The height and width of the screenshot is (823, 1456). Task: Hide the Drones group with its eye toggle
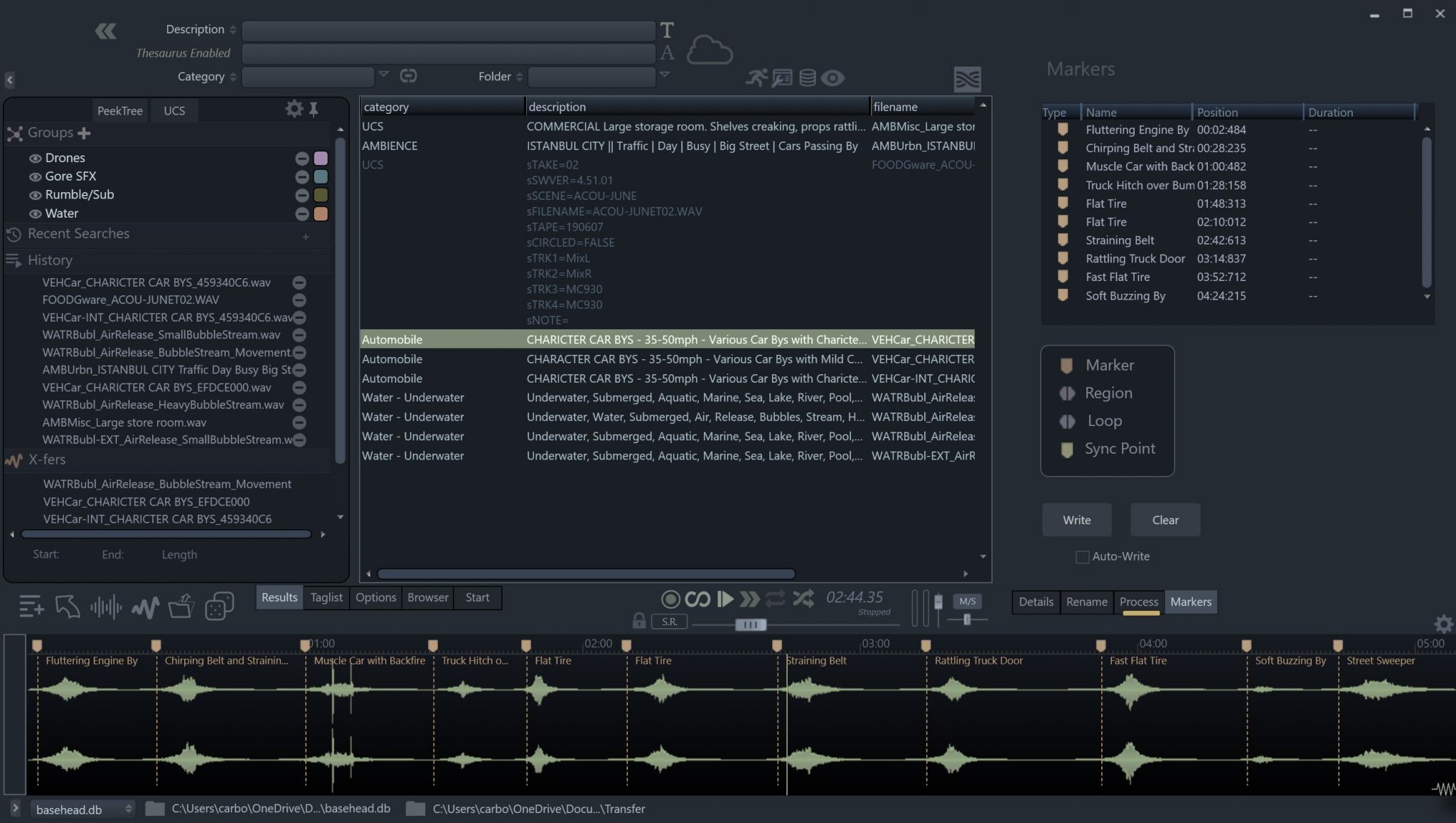click(x=35, y=157)
